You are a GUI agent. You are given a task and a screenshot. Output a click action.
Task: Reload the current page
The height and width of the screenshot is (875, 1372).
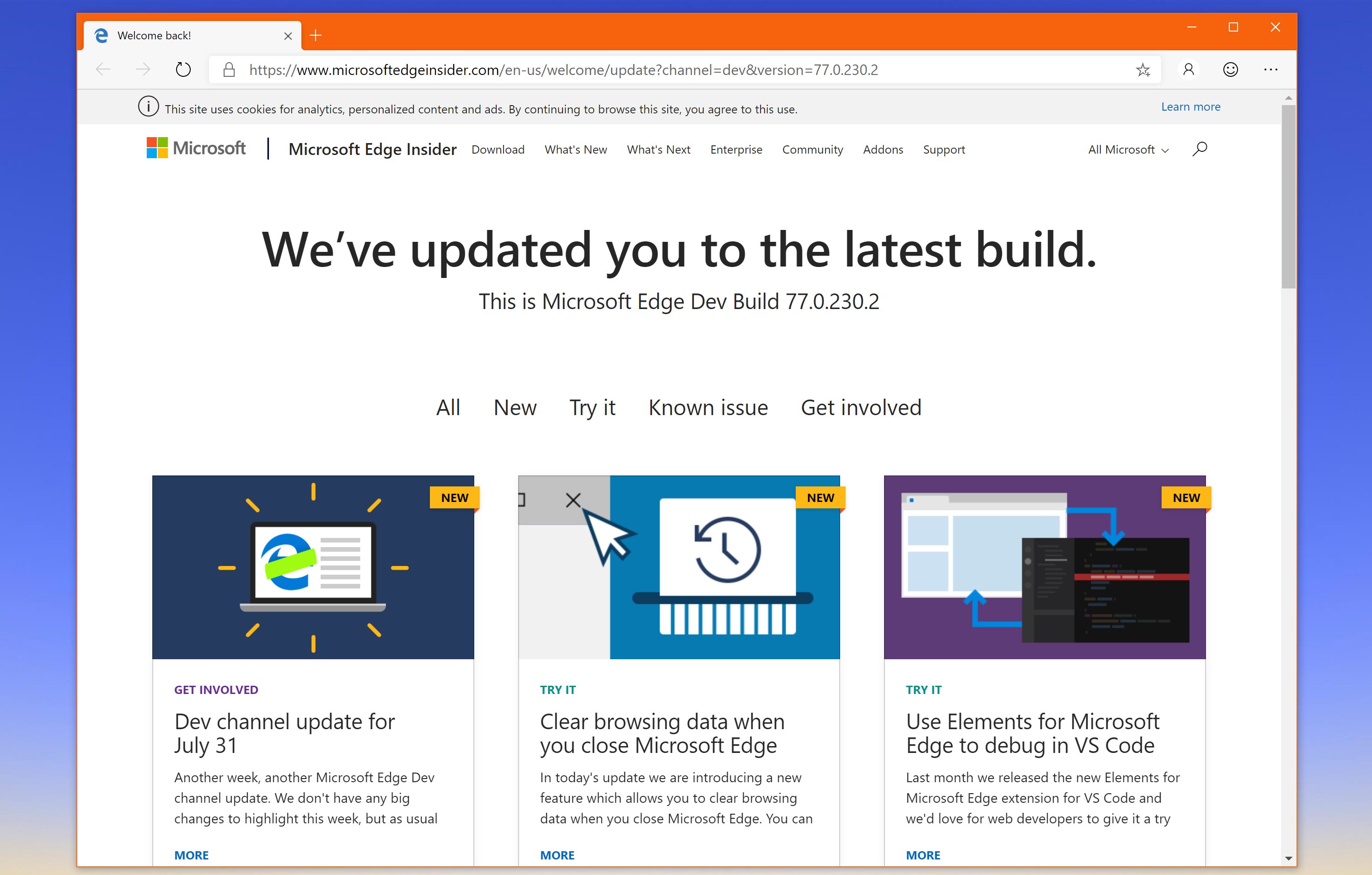click(x=183, y=69)
